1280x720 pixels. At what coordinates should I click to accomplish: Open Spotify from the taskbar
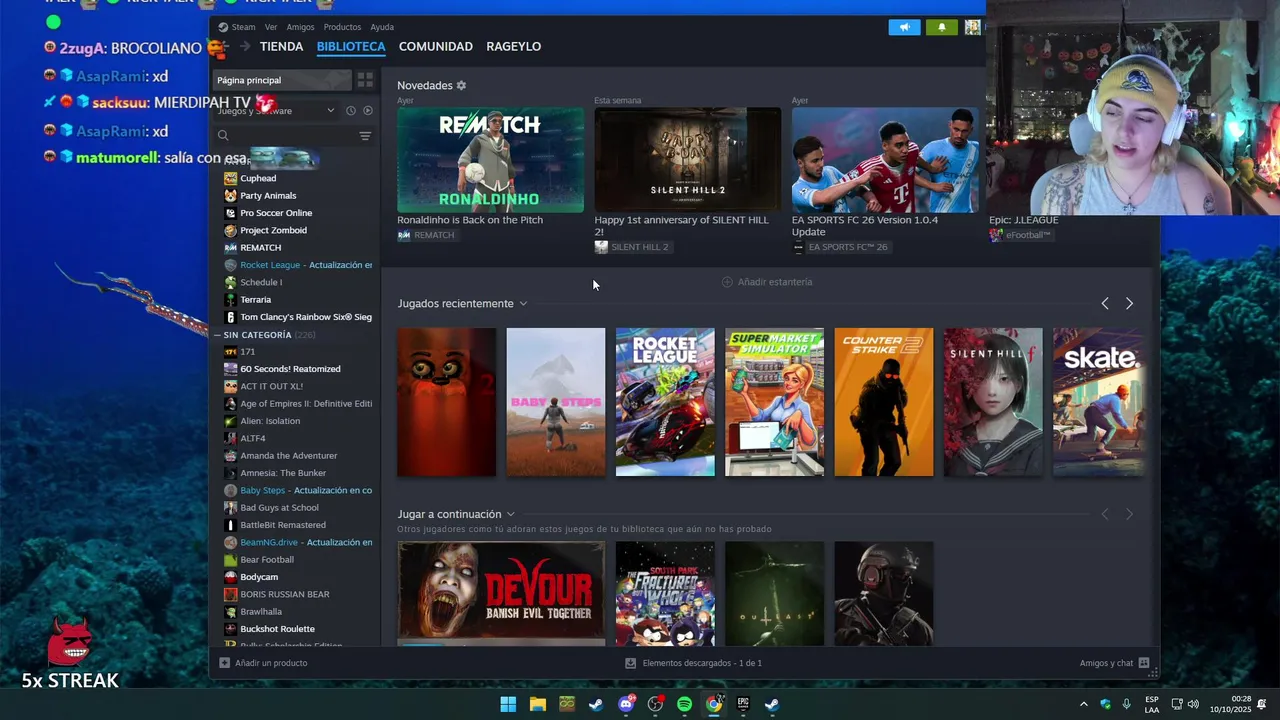coord(684,704)
